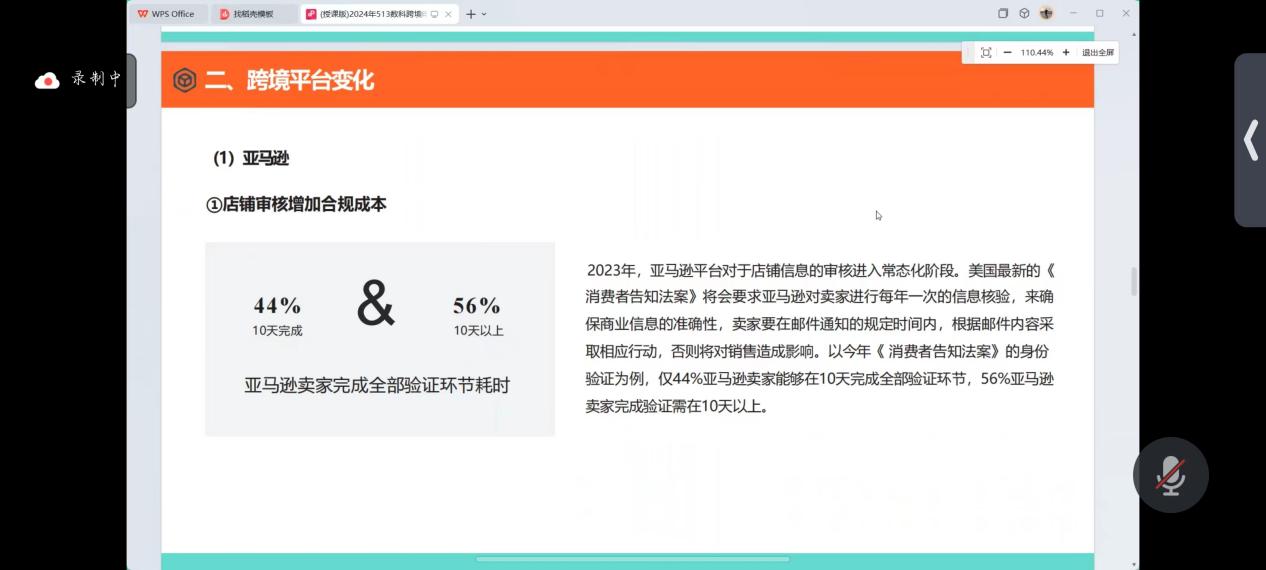Image resolution: width=1266 pixels, height=570 pixels.
Task: Close the (授课版)2024年513 document tab
Action: tap(449, 14)
